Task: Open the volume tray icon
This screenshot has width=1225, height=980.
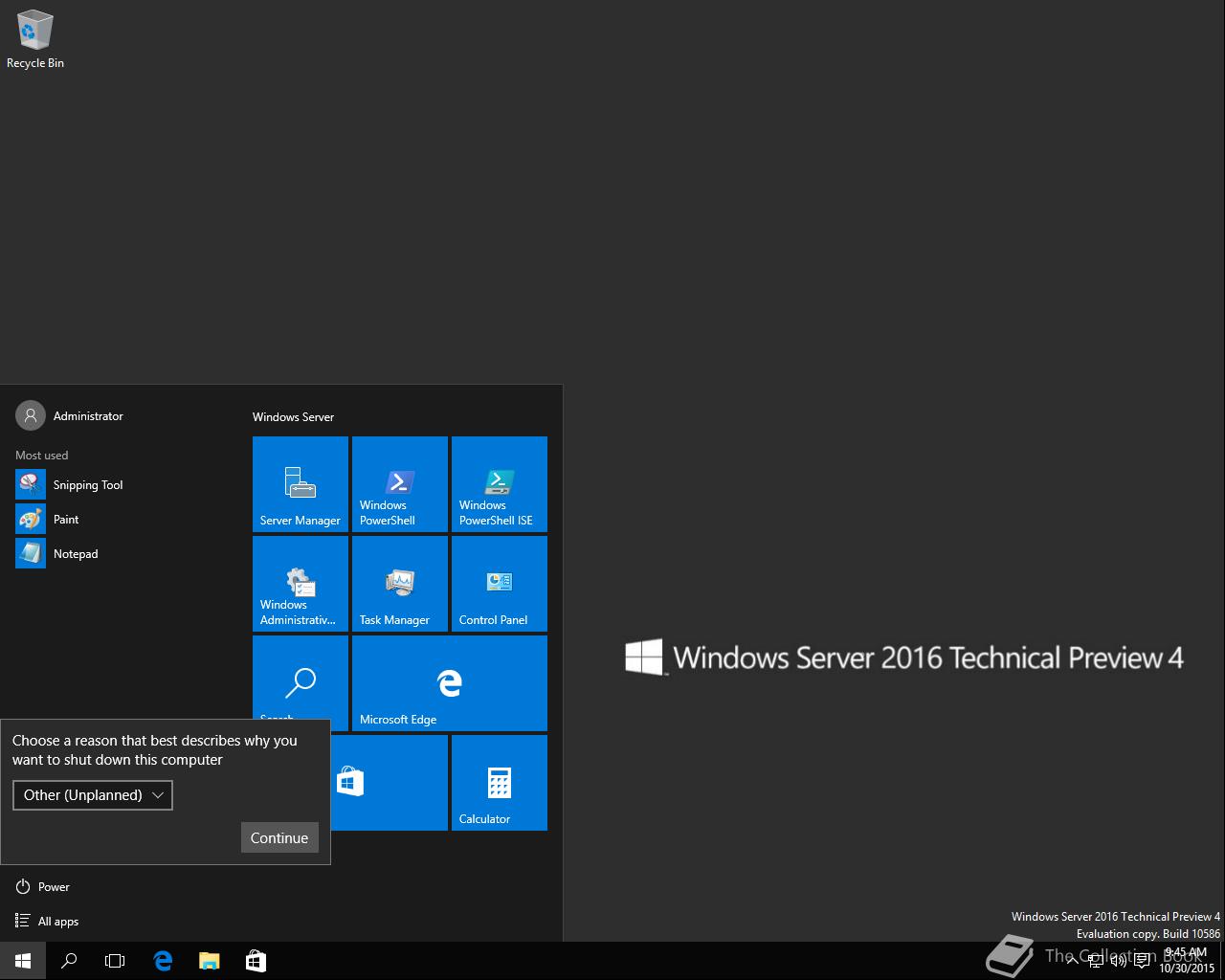Action: [1118, 961]
